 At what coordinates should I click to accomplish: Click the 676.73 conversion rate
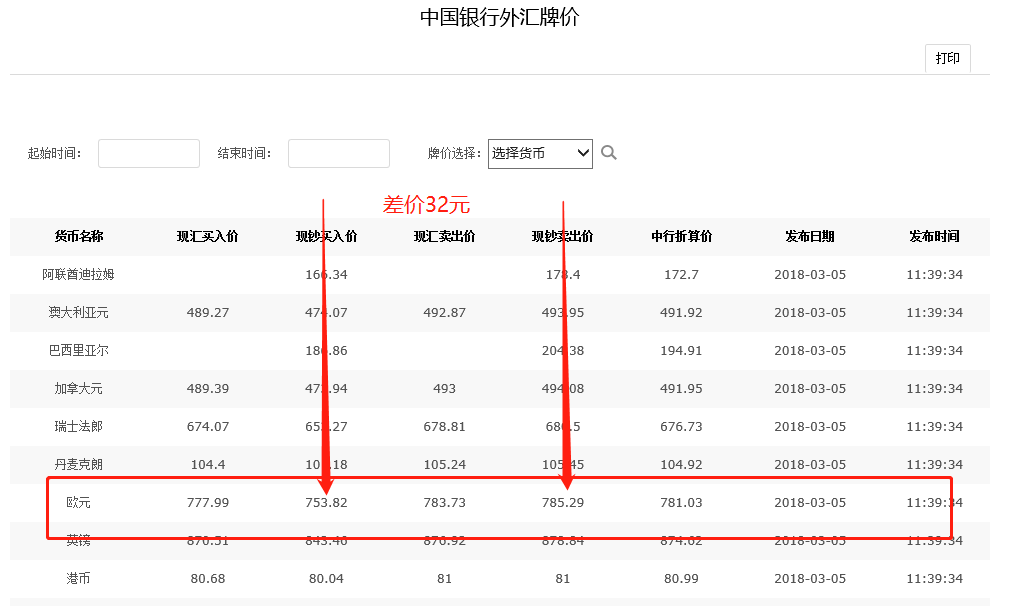(x=681, y=427)
